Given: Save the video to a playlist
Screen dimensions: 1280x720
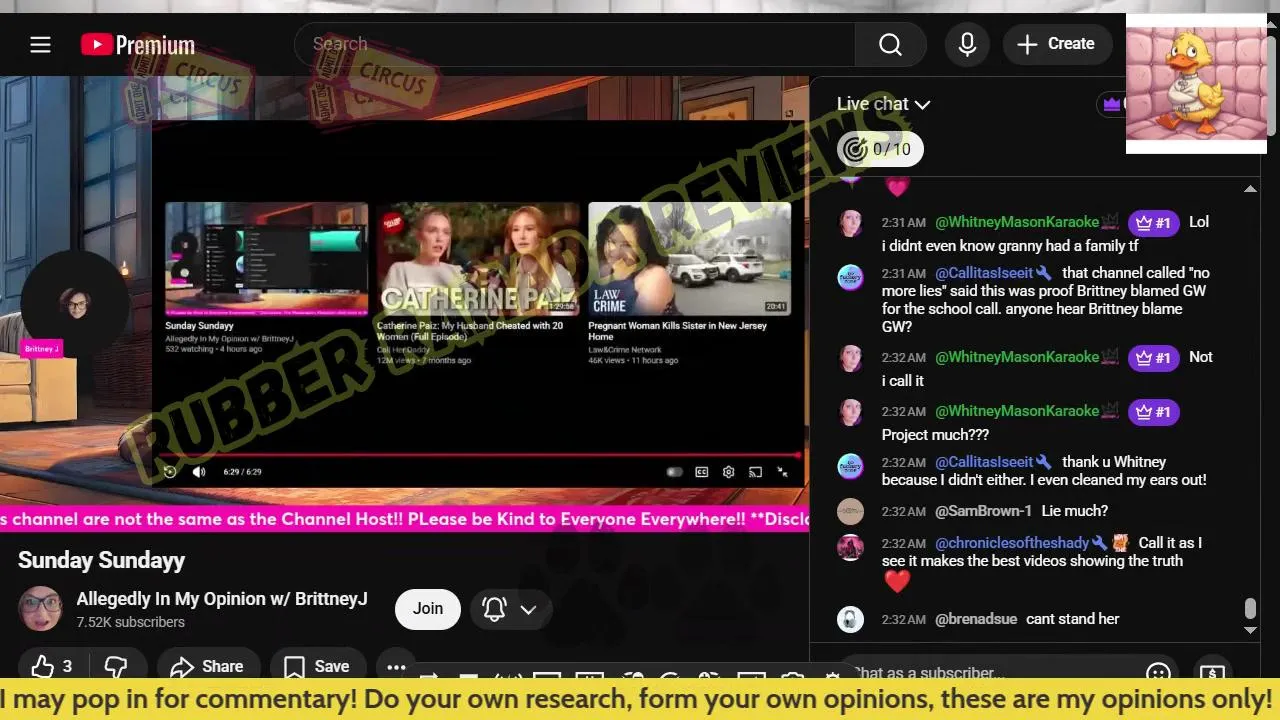Looking at the screenshot, I should (x=317, y=667).
